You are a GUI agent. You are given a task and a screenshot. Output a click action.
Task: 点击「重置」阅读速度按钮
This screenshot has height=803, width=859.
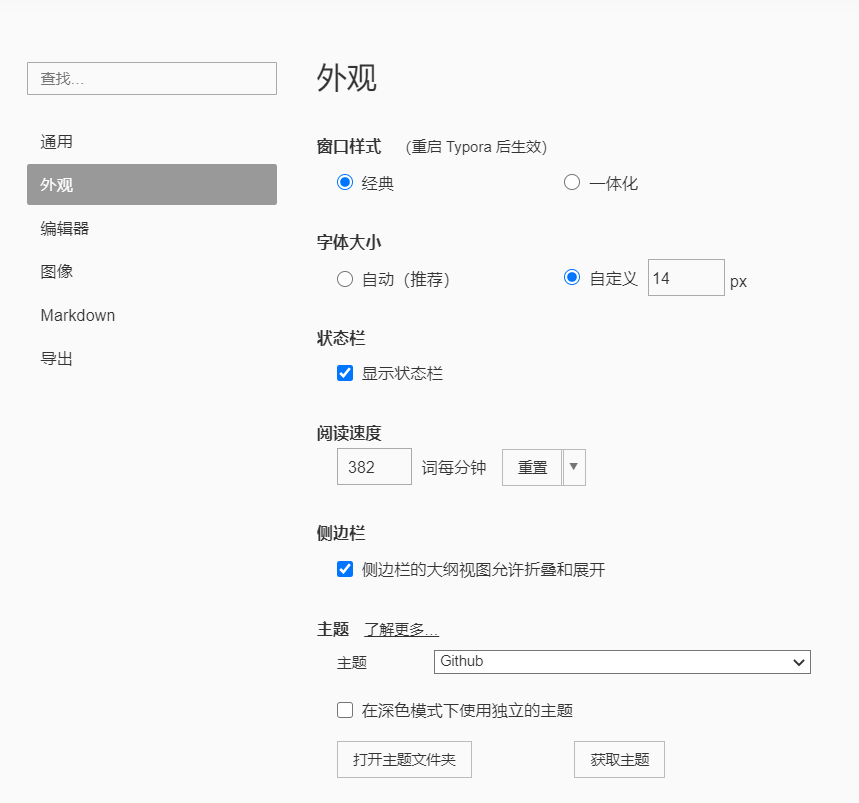pyautogui.click(x=532, y=466)
